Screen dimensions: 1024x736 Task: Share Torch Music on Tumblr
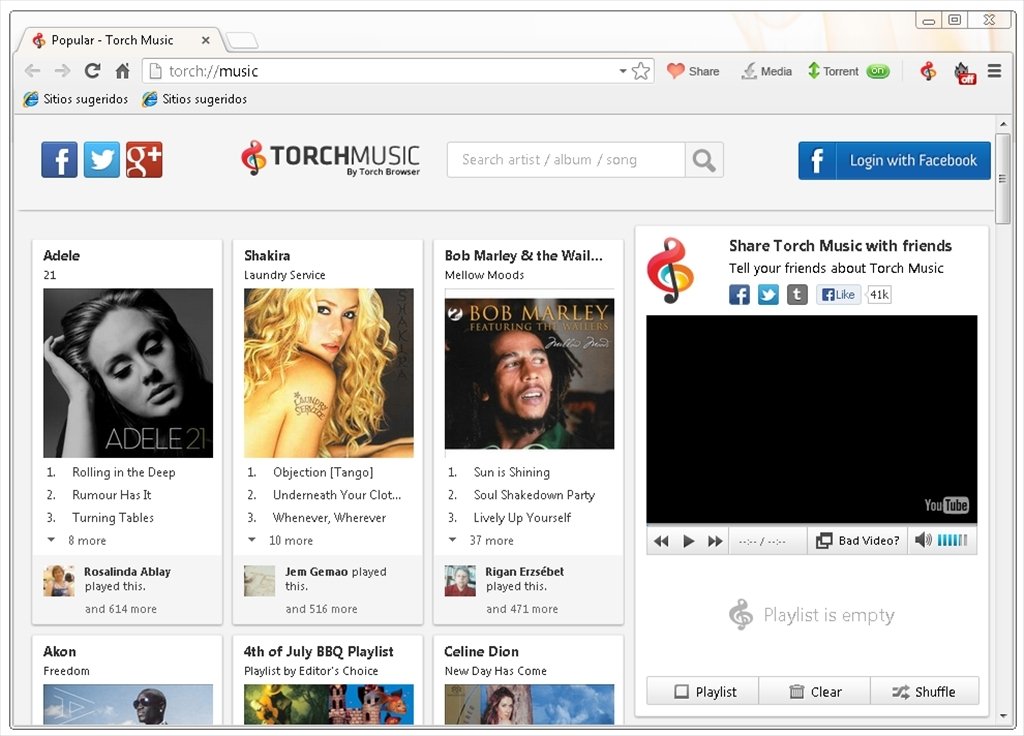pyautogui.click(x=797, y=295)
